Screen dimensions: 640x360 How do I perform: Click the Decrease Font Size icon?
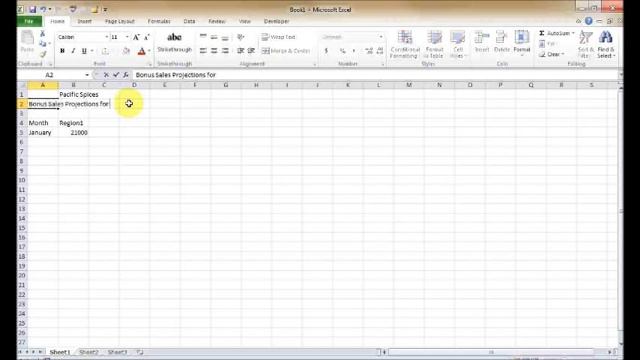(x=147, y=37)
